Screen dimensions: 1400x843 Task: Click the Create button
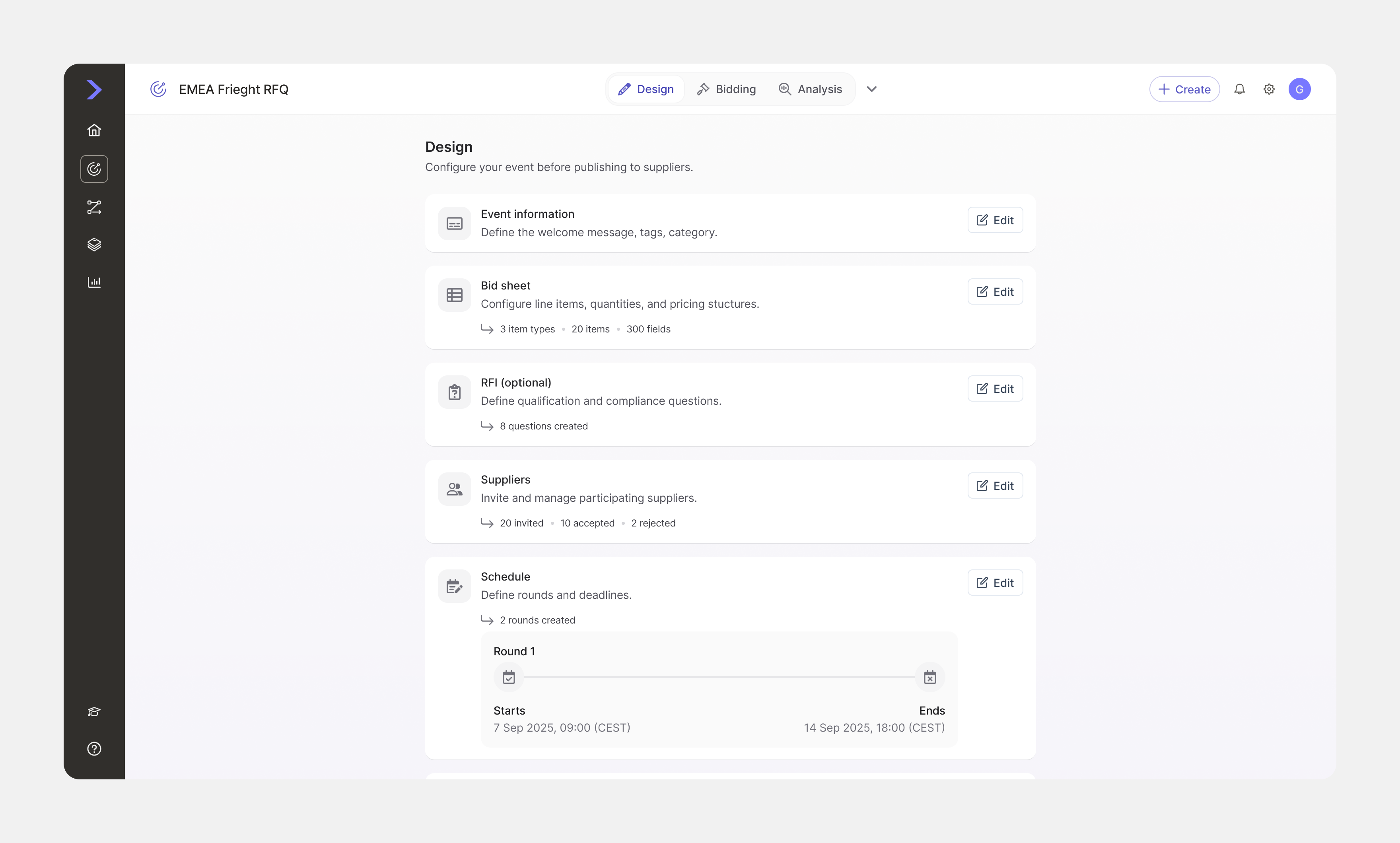pos(1184,89)
